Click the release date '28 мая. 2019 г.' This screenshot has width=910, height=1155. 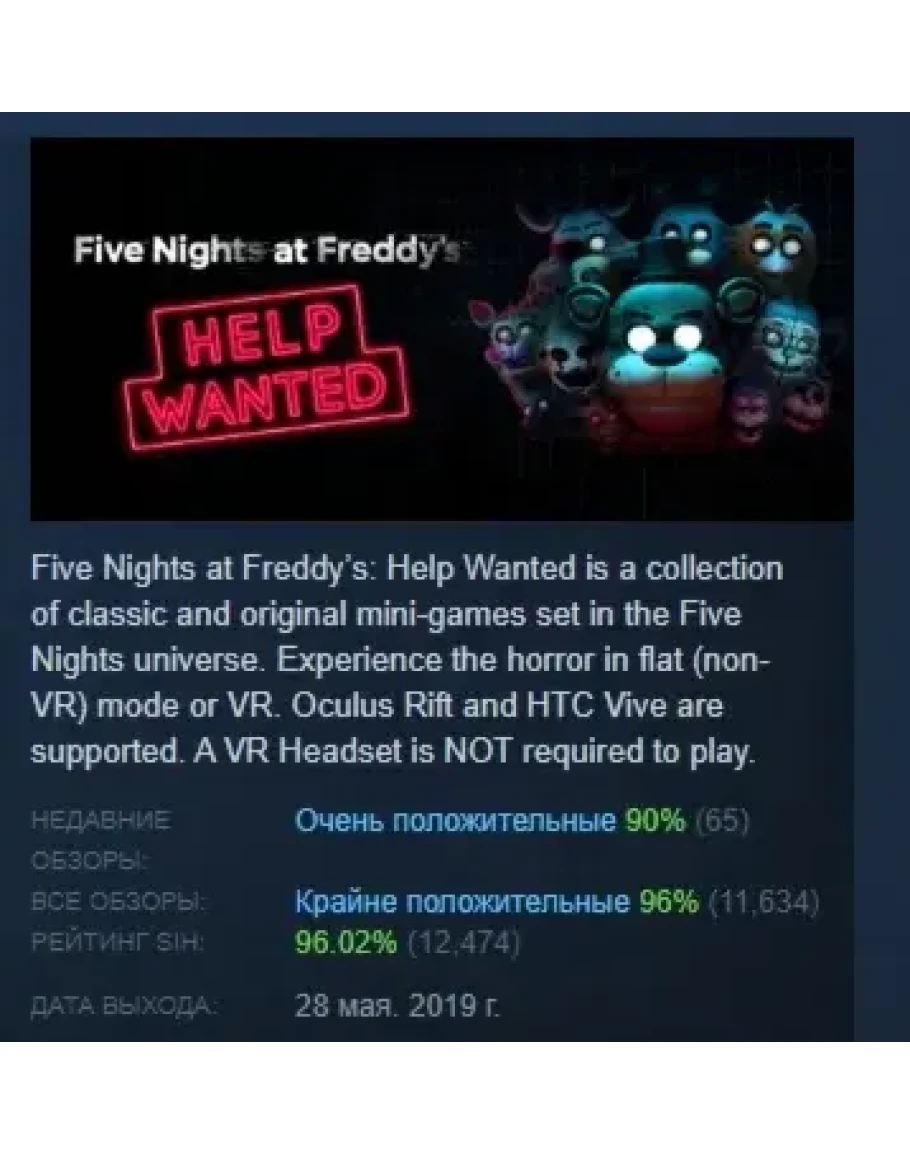(397, 1005)
